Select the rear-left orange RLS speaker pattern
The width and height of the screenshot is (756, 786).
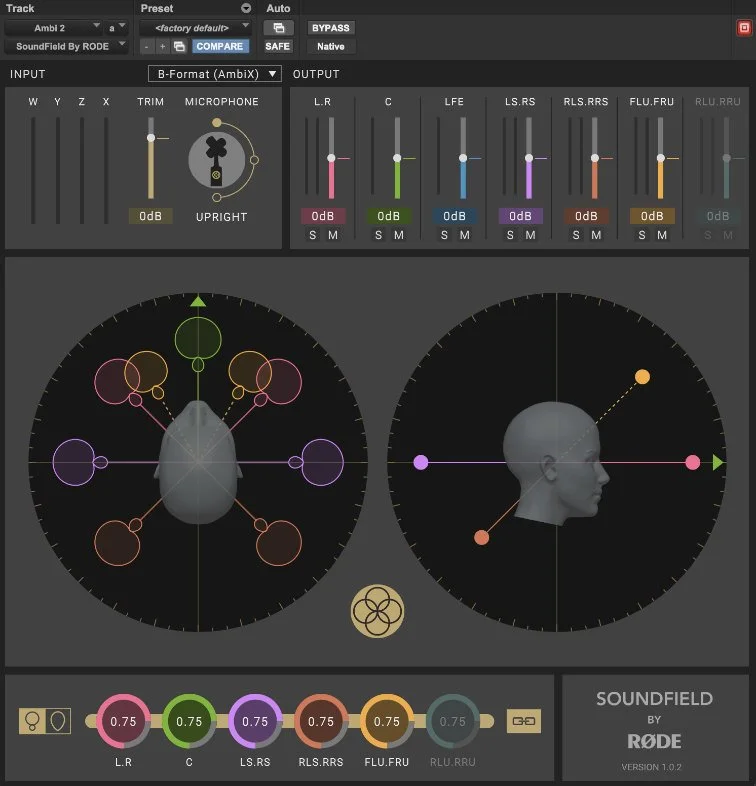tap(117, 543)
